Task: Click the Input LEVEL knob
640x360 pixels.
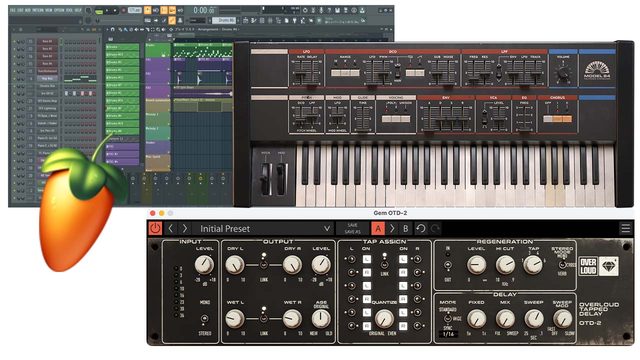Action: point(204,264)
